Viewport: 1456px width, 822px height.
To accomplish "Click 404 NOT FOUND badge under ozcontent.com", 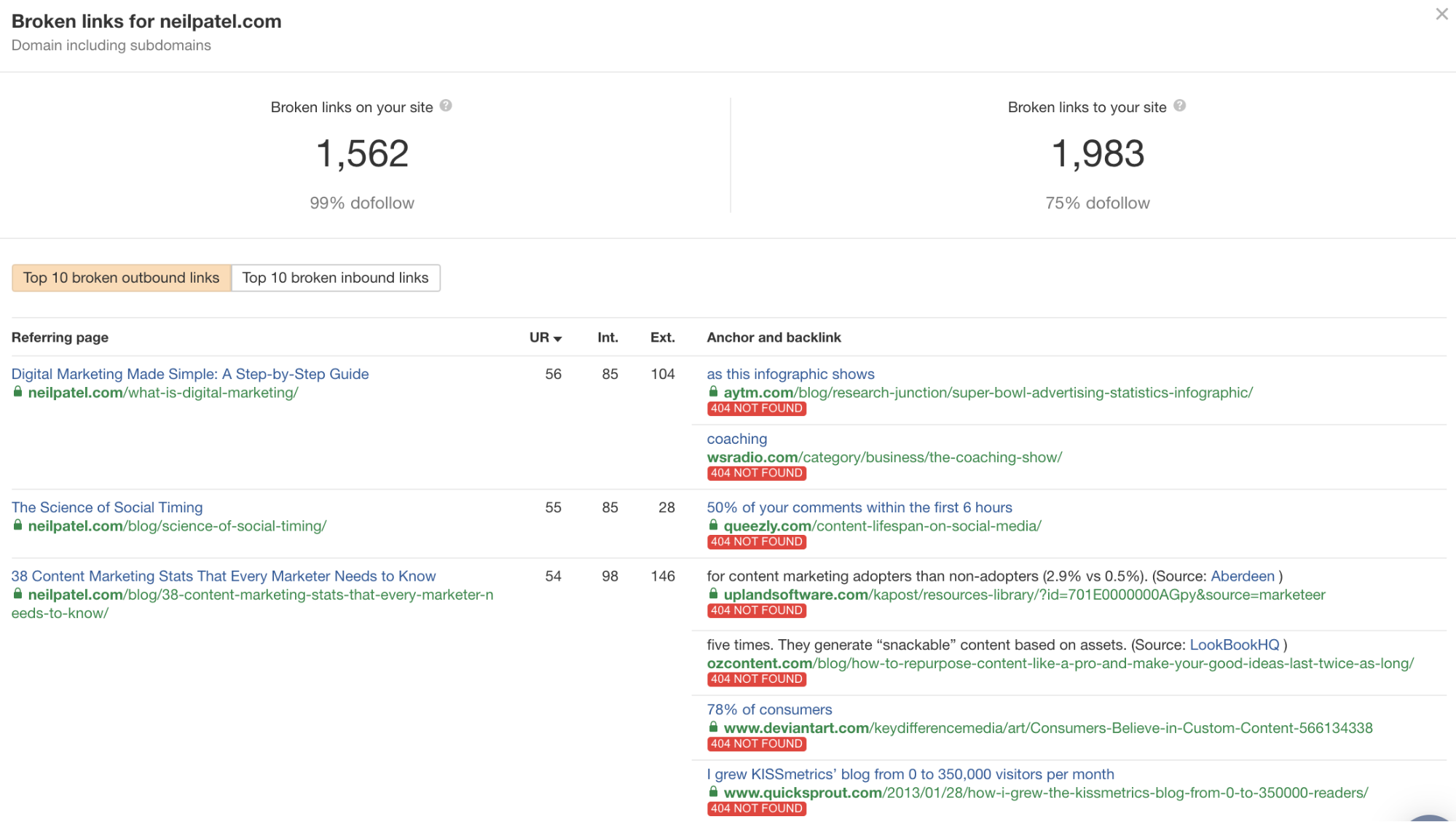I will click(756, 679).
